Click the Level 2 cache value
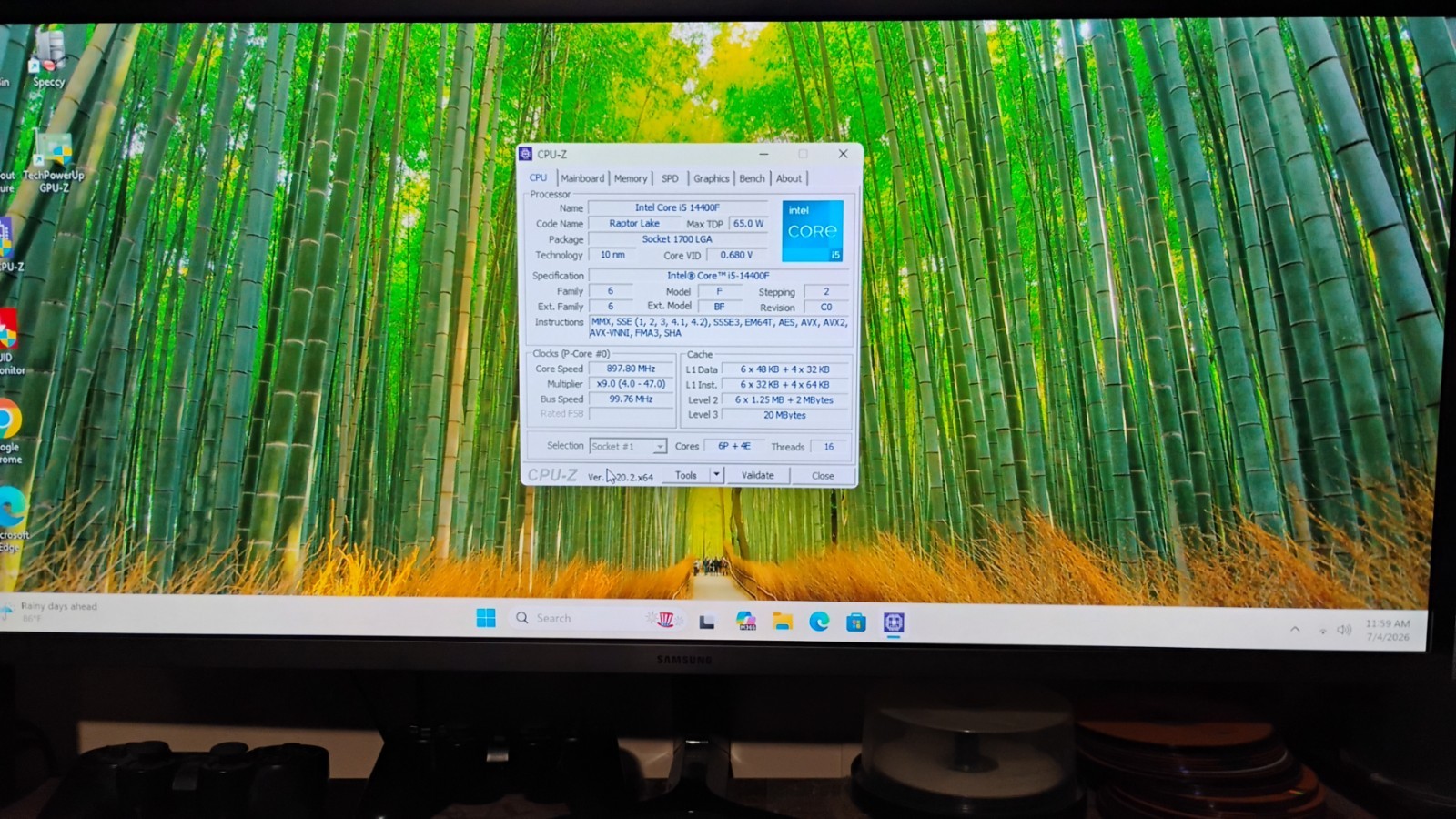 point(784,399)
